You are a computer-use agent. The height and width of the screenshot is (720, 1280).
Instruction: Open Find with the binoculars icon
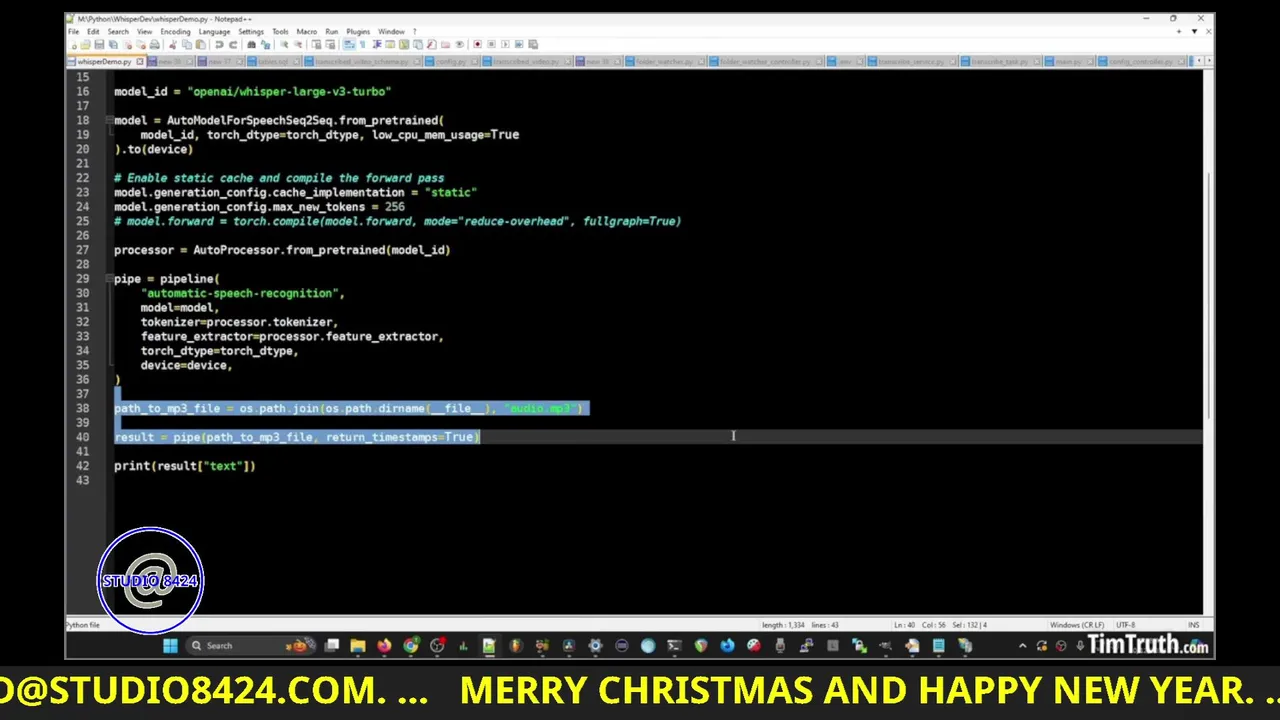[x=251, y=44]
